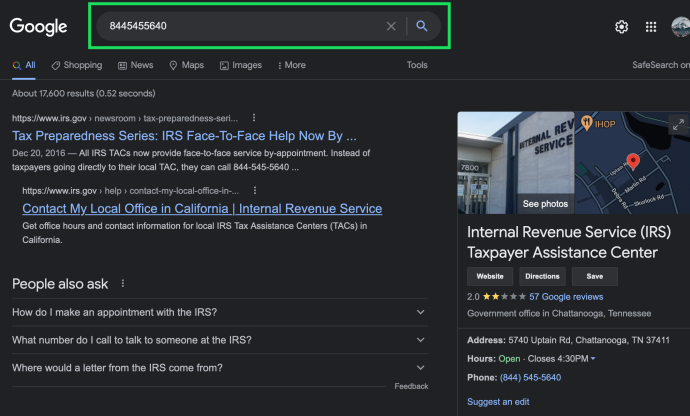Viewport: 690px width, 416px height.
Task: Open the three-dot menu beside contact-my-local-office URL
Action: (255, 190)
